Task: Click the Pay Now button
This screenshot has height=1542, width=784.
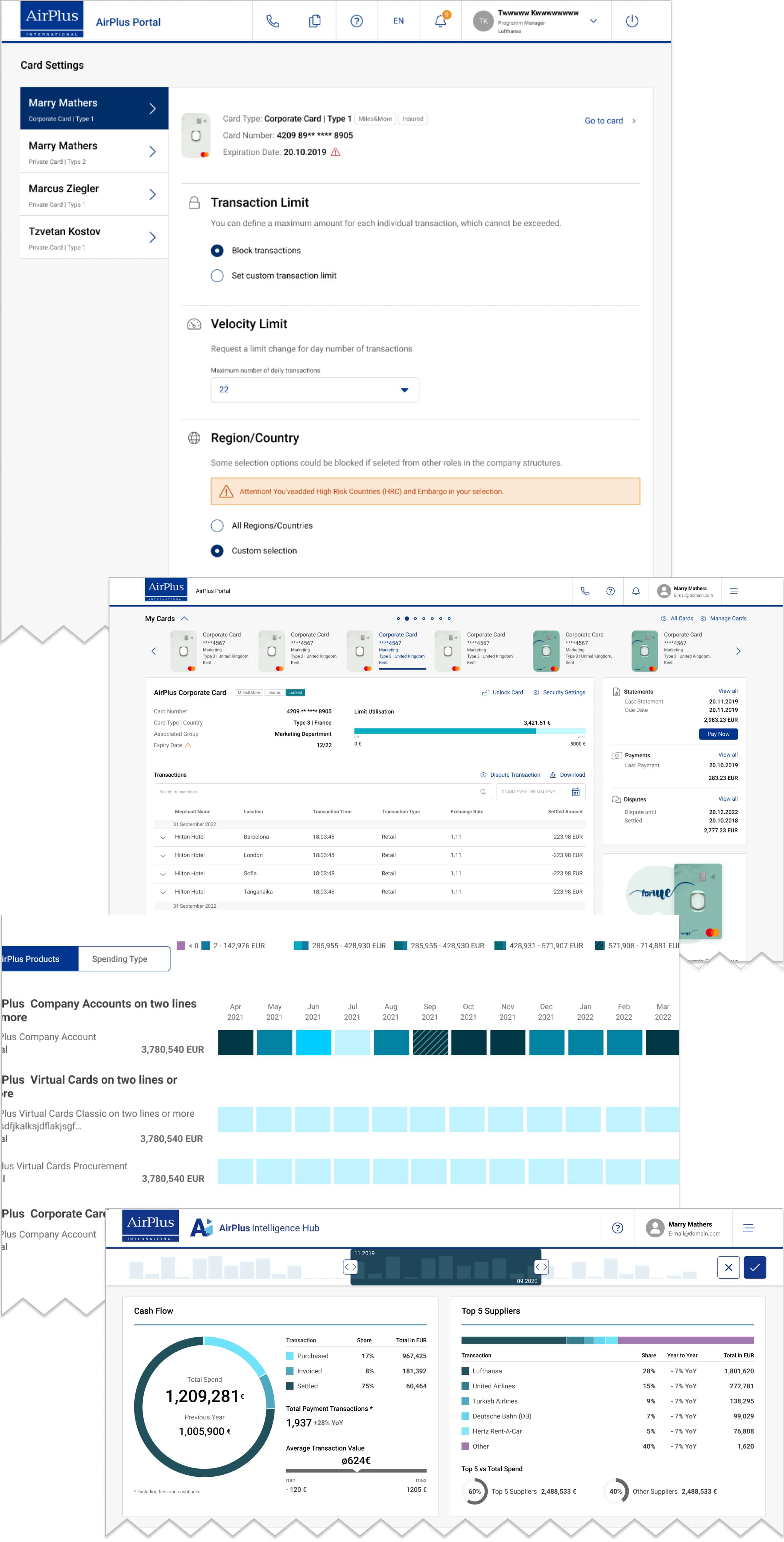Action: [717, 734]
